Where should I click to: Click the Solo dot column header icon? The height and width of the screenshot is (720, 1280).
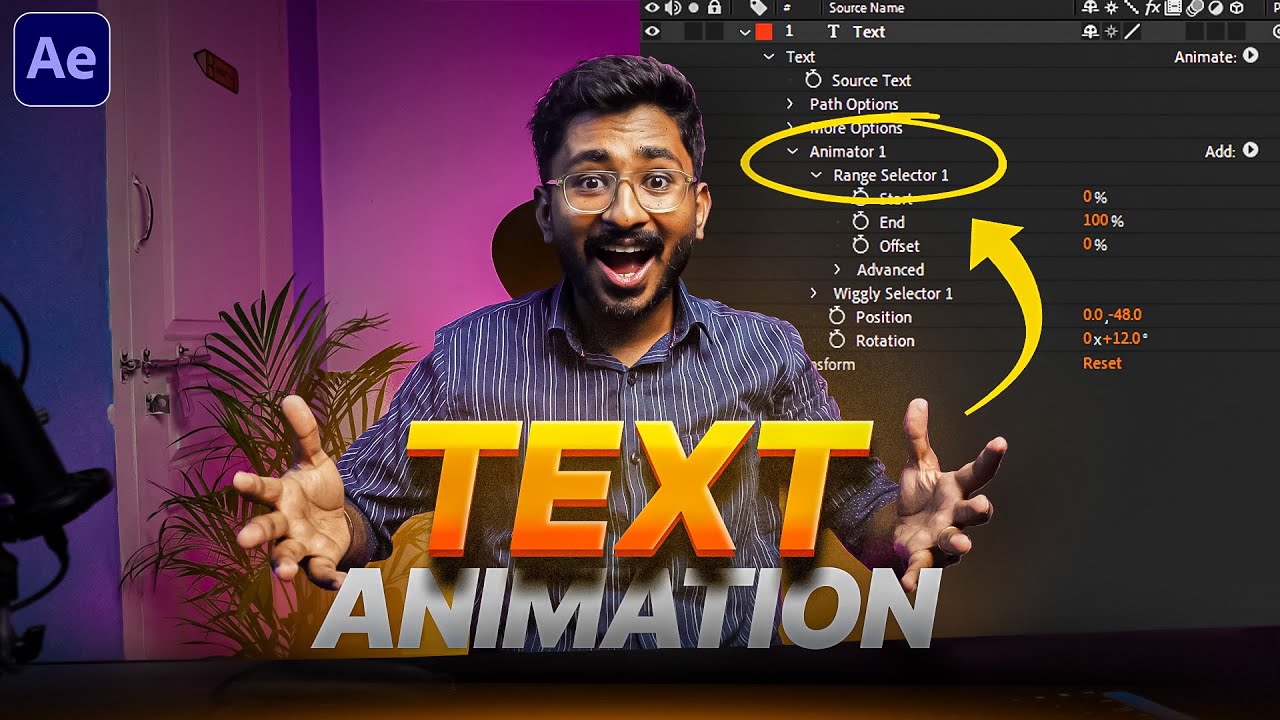(693, 7)
